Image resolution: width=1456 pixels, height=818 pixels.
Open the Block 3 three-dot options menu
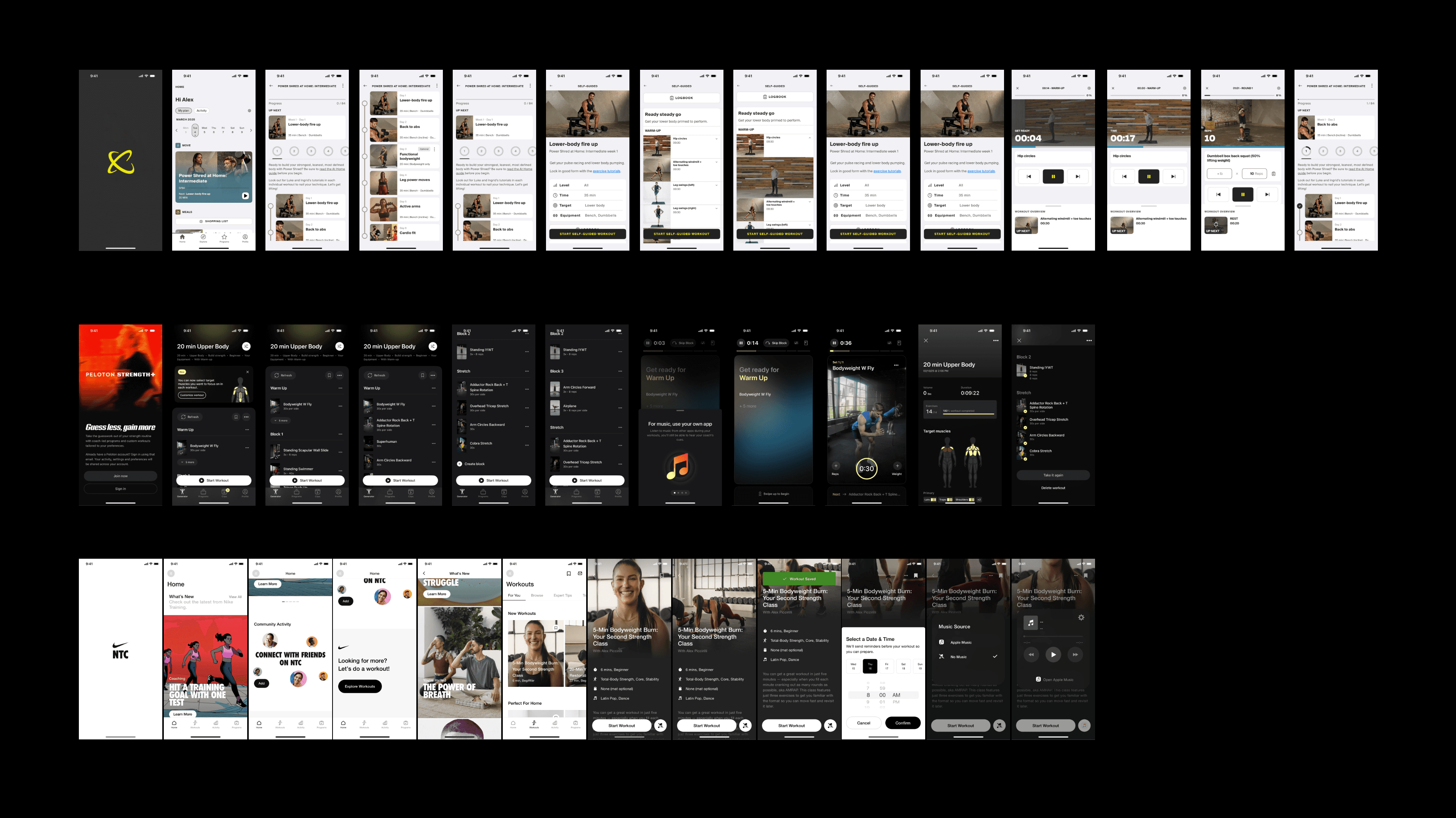pos(620,371)
